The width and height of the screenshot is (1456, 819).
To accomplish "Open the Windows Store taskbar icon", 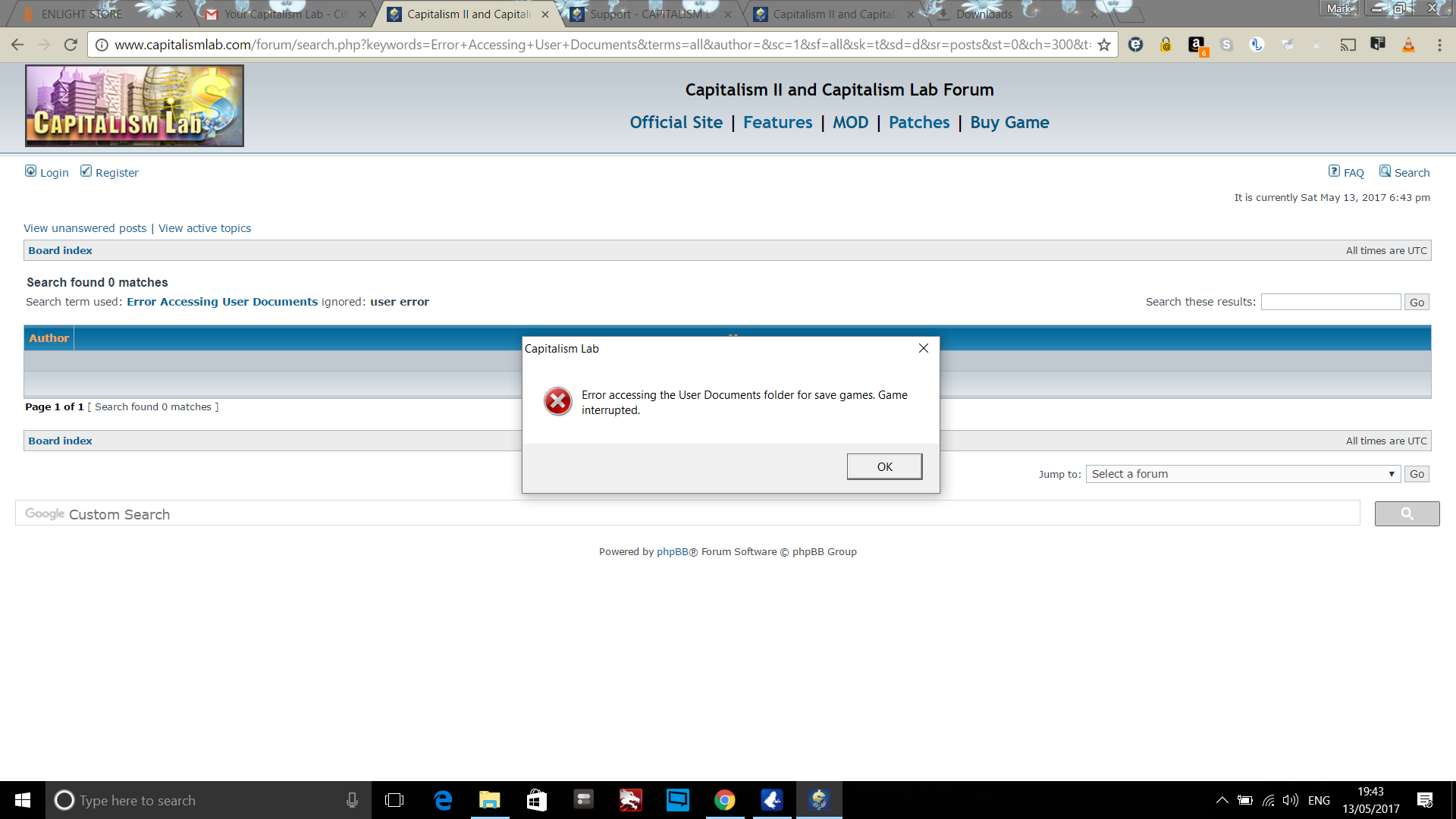I will [537, 800].
